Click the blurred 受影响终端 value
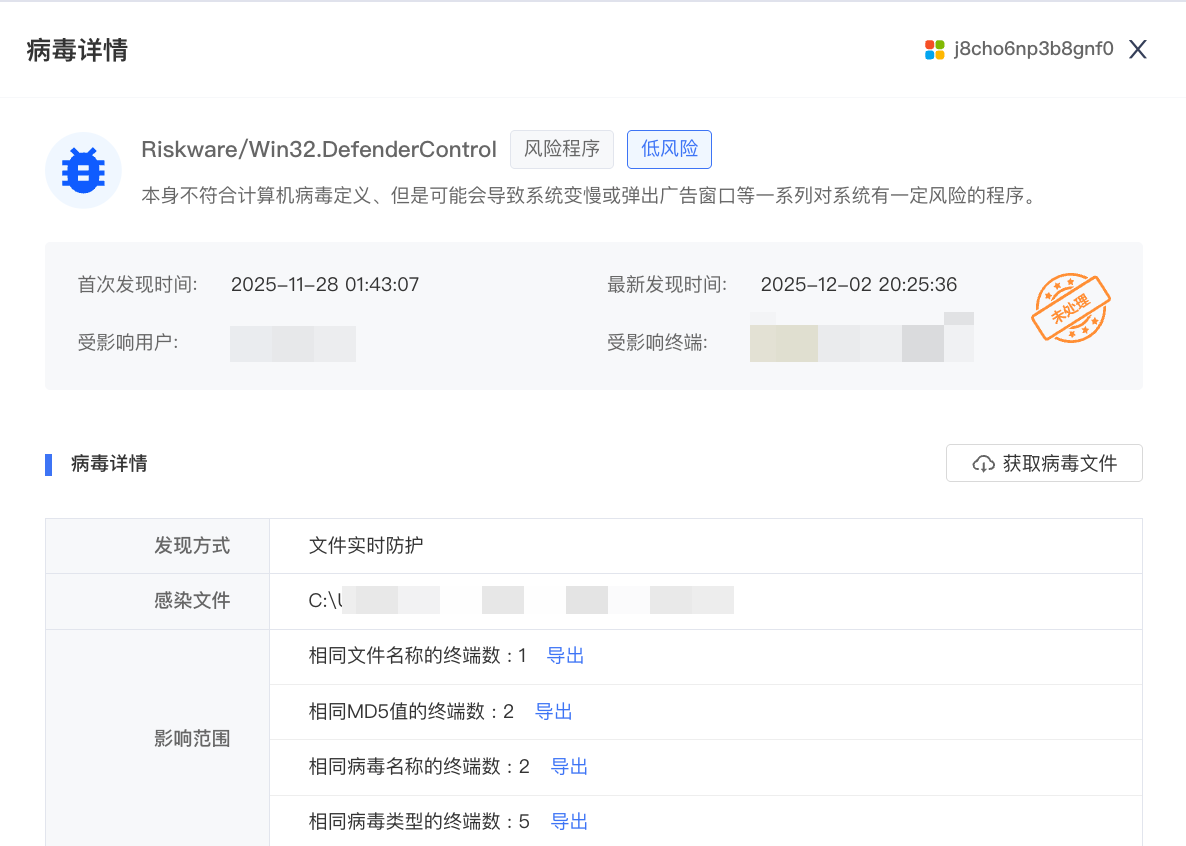The height and width of the screenshot is (846, 1186). (x=861, y=342)
